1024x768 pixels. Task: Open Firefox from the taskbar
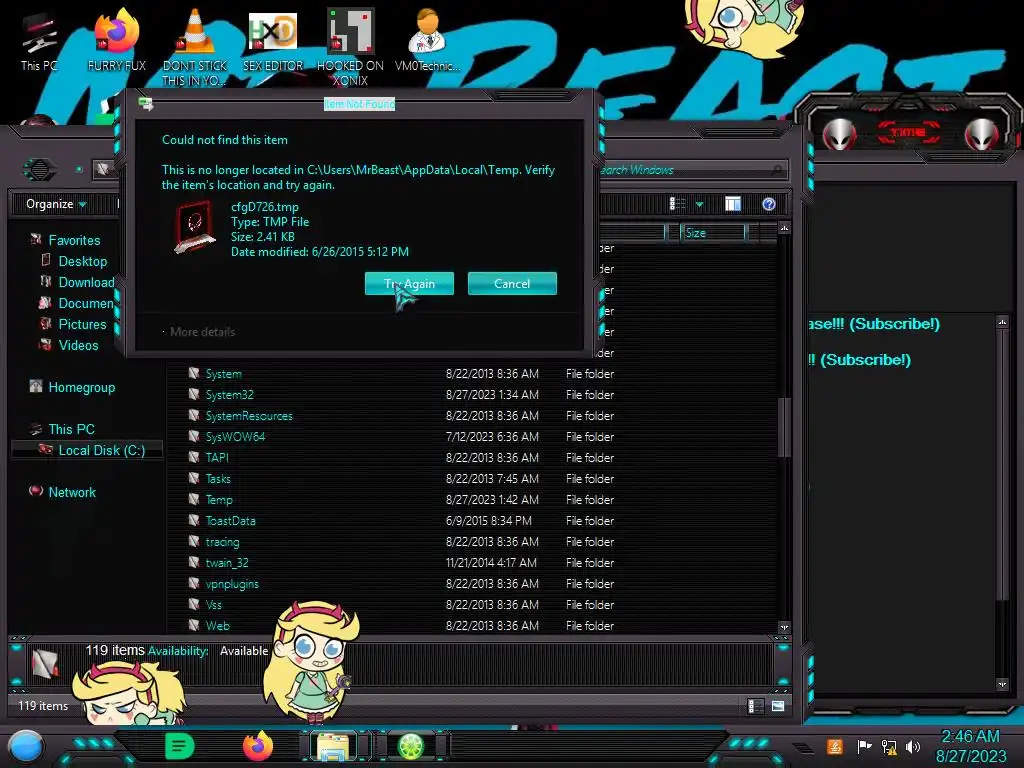point(257,746)
